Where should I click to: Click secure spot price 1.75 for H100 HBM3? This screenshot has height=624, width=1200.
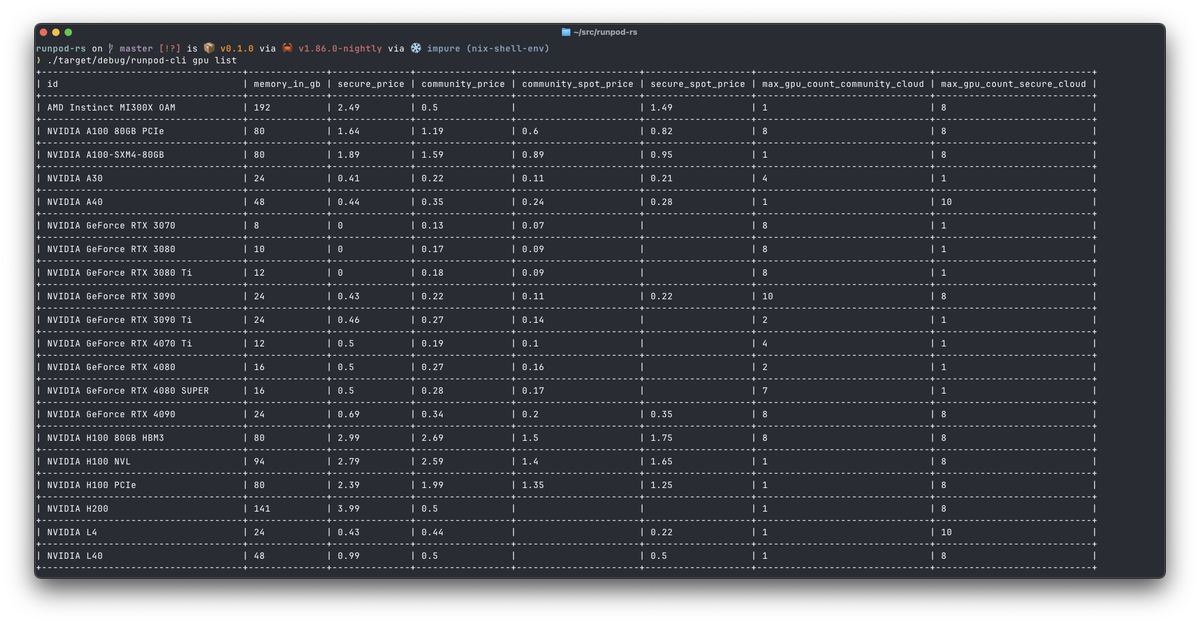[x=661, y=438]
